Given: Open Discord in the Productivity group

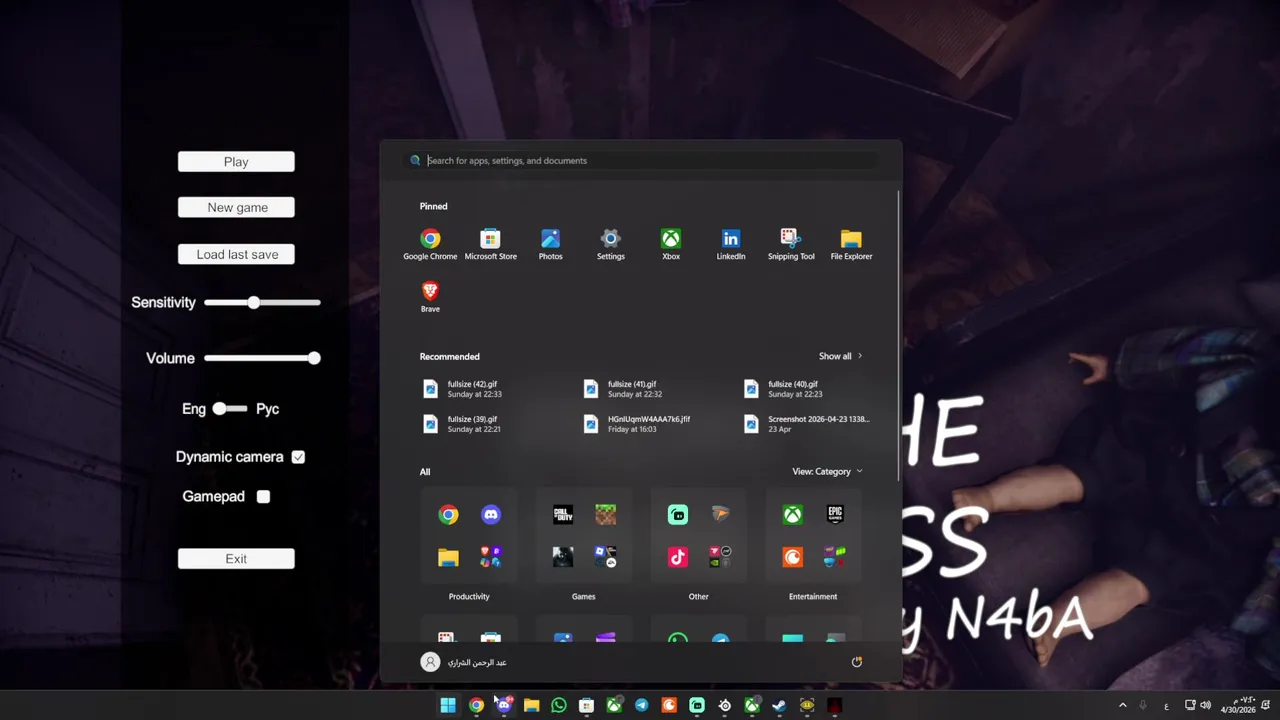Looking at the screenshot, I should [x=490, y=515].
